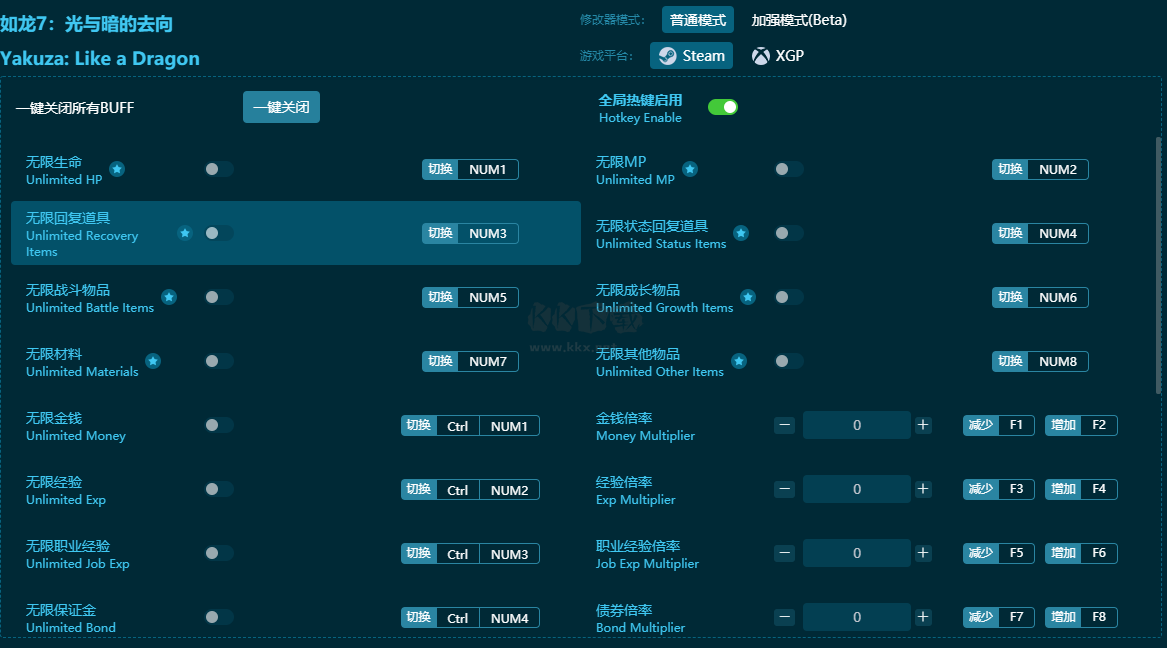
Task: Increase Job Exp Multiplier with plus button
Action: (923, 553)
